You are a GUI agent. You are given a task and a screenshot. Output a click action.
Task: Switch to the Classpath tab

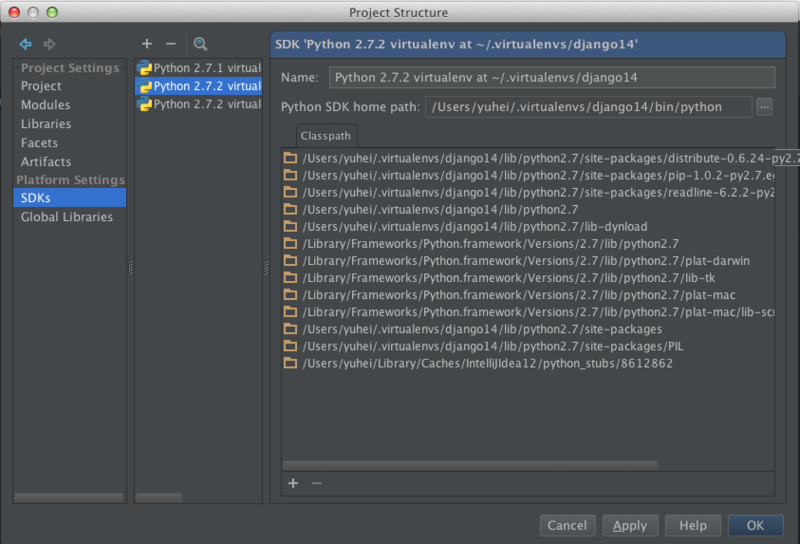click(x=326, y=136)
